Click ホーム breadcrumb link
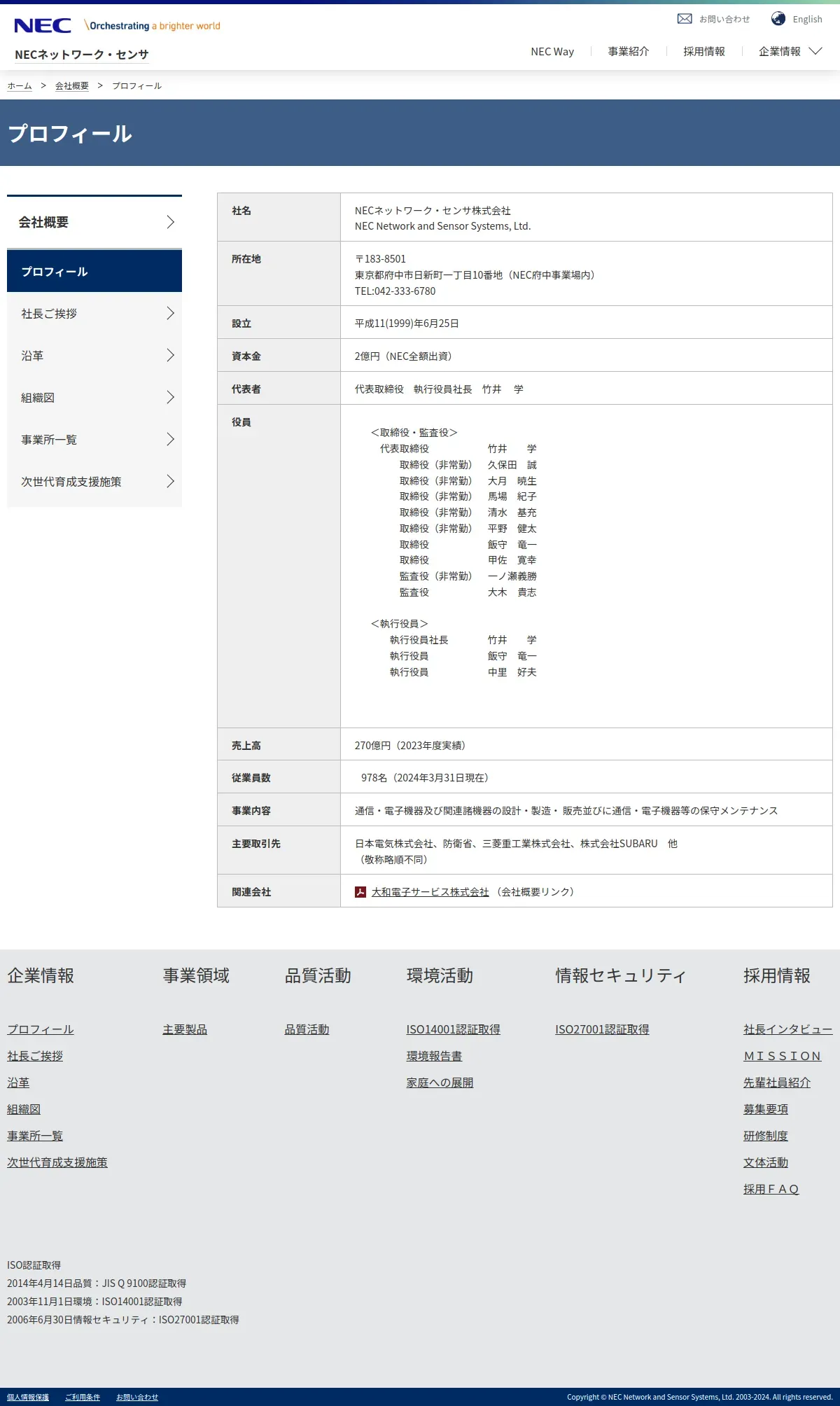This screenshot has height=1406, width=840. [20, 85]
